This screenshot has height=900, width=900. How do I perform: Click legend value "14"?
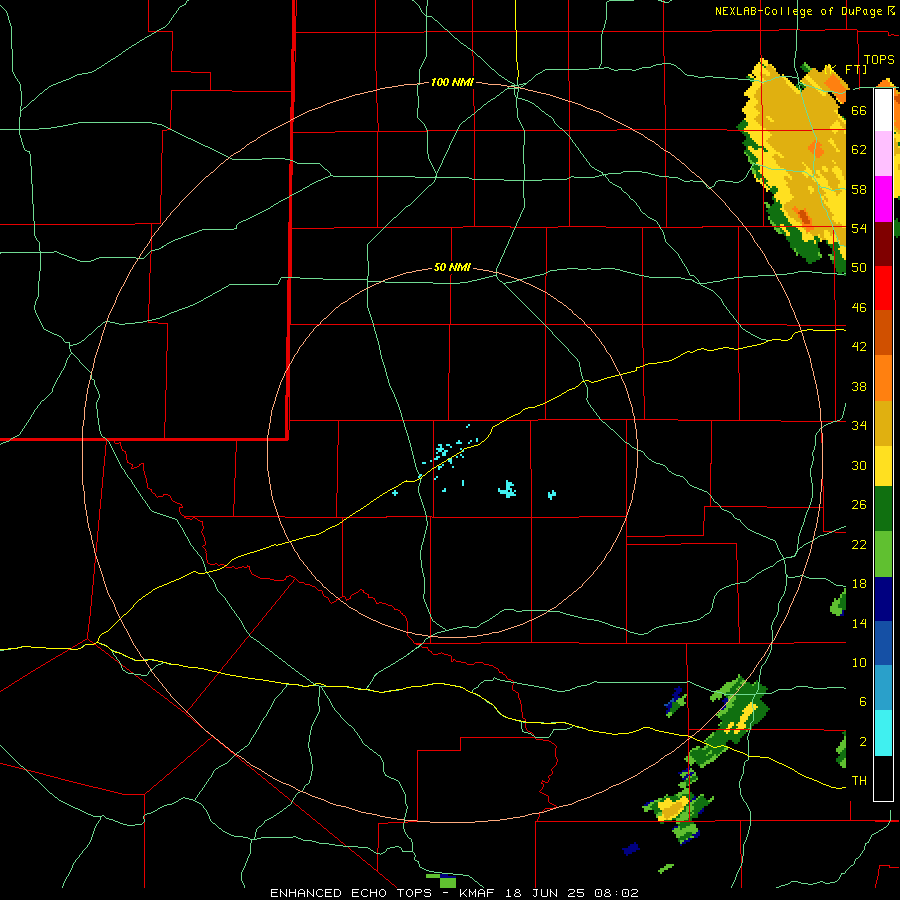click(859, 623)
